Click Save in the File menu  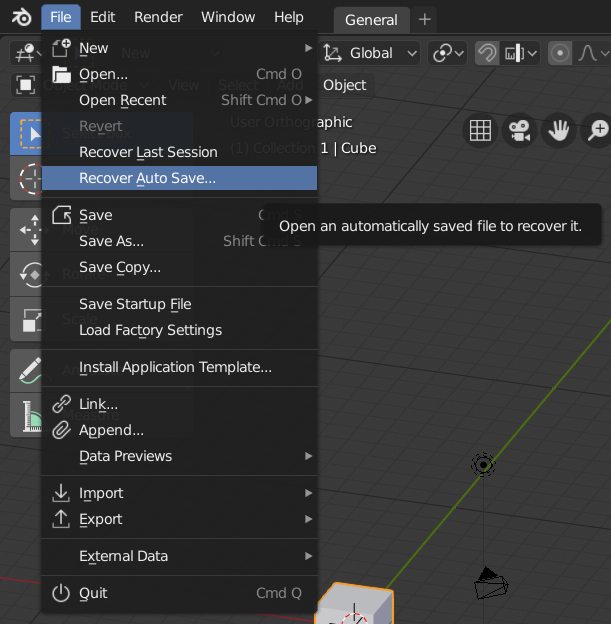[180, 215]
